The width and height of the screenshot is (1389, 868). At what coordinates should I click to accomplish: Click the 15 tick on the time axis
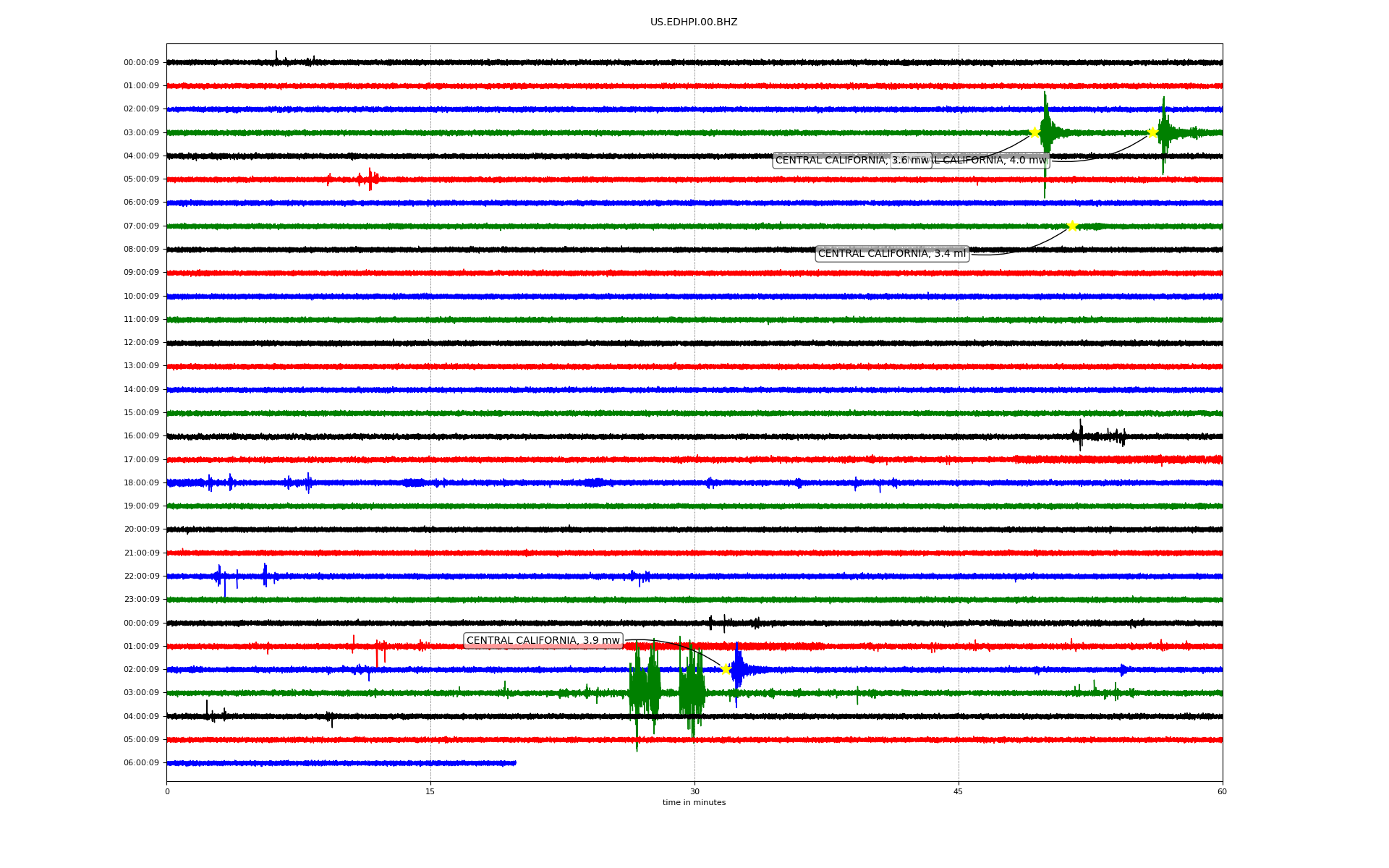coord(430,791)
